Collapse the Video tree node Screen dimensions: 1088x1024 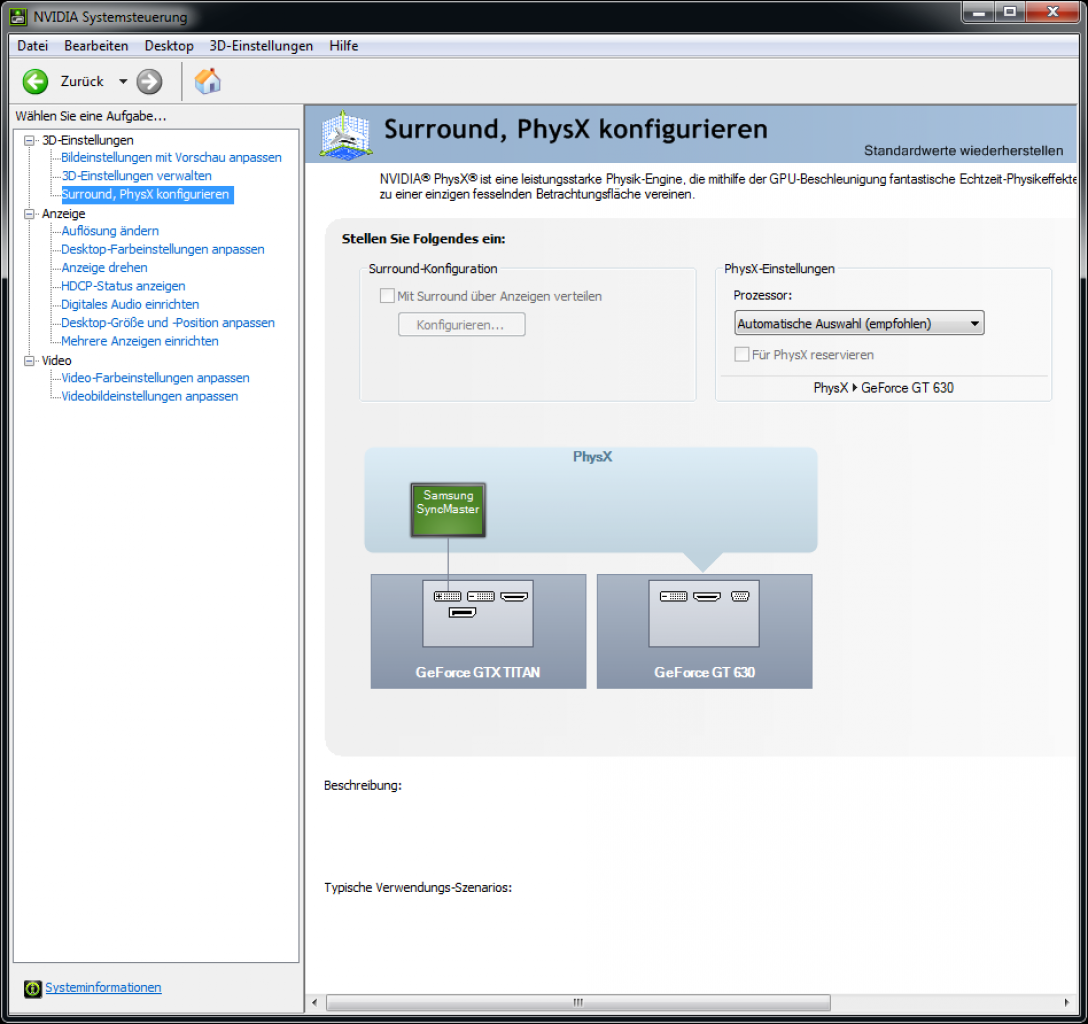[29, 361]
